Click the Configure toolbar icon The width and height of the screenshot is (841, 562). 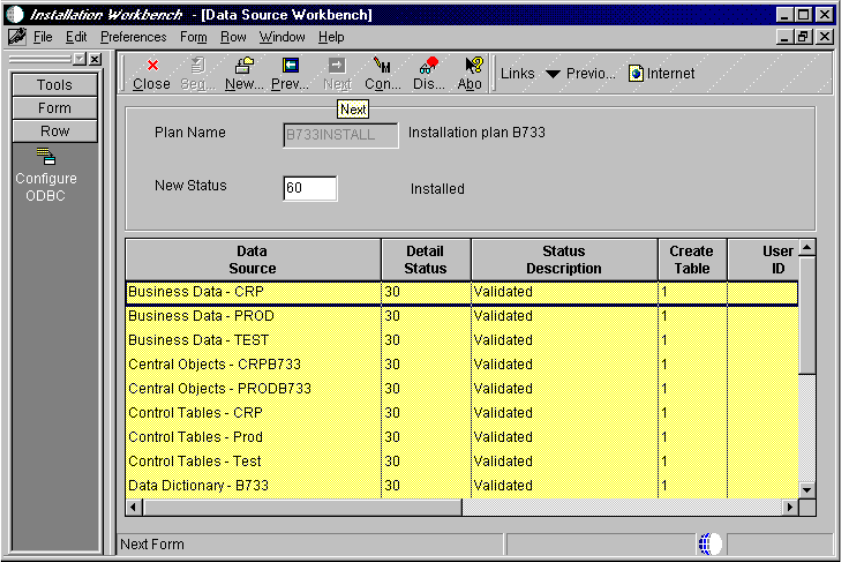(x=382, y=66)
